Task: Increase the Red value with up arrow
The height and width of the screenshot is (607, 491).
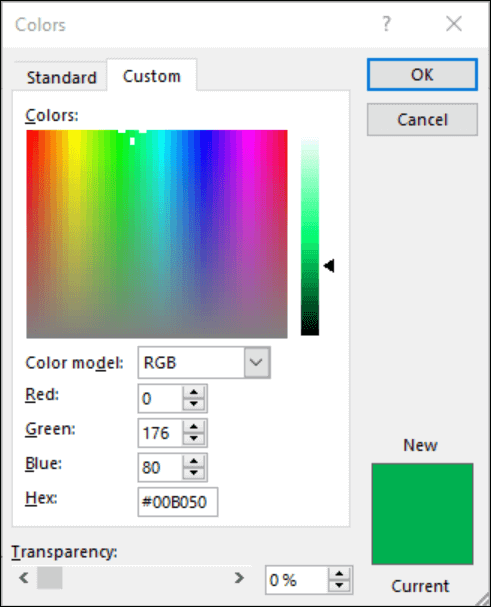Action: 194,393
